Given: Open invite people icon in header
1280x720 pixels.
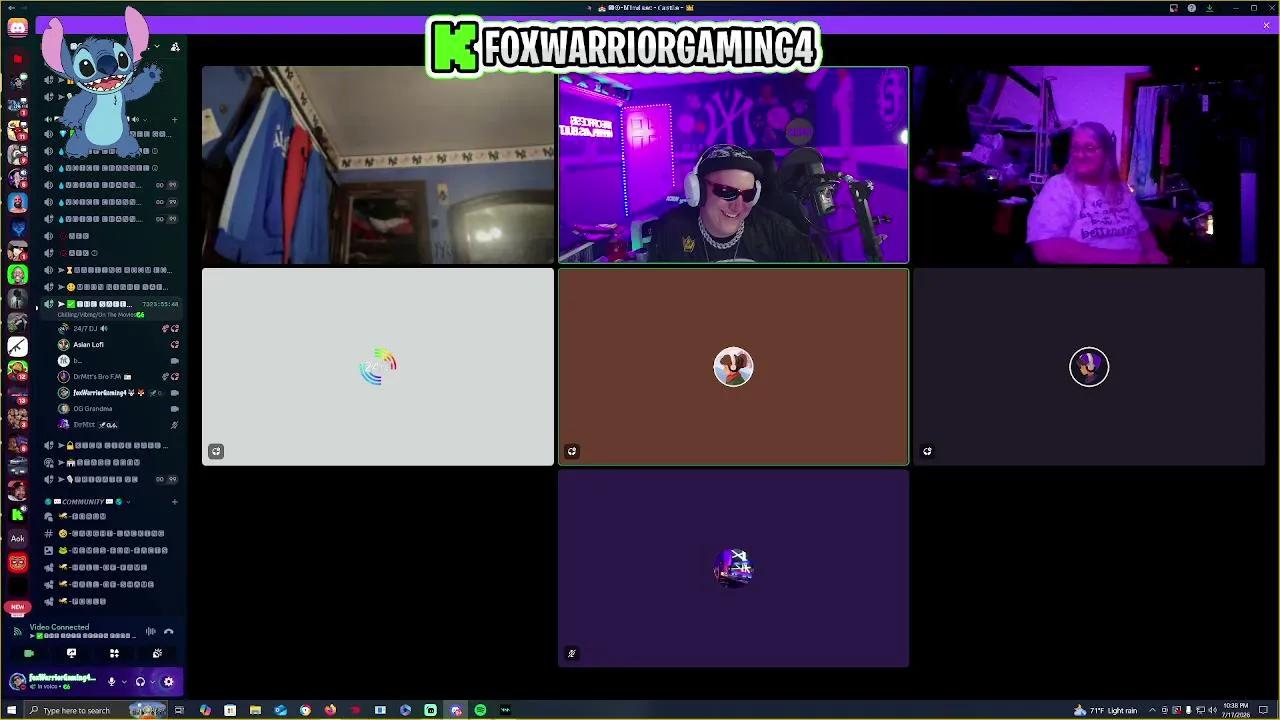Looking at the screenshot, I should tap(175, 47).
